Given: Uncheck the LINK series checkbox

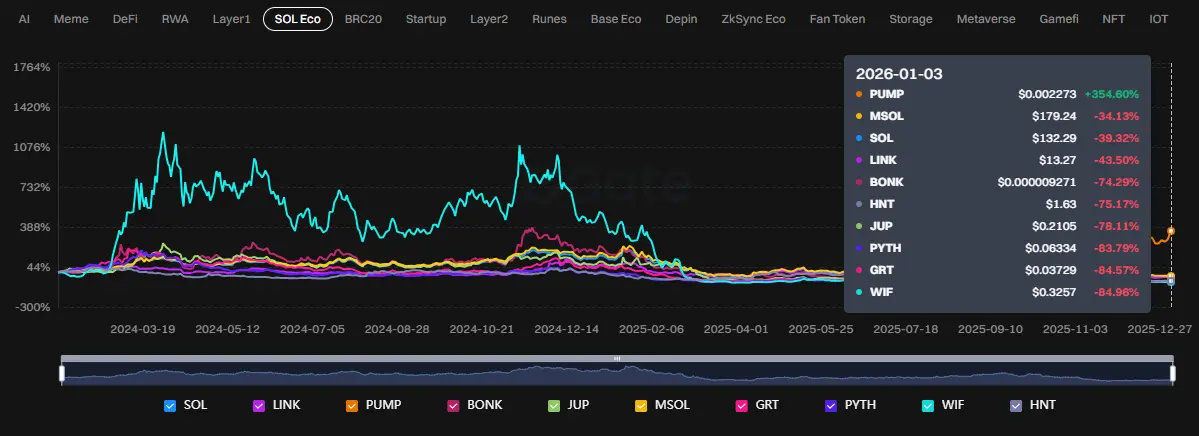Looking at the screenshot, I should tap(258, 405).
